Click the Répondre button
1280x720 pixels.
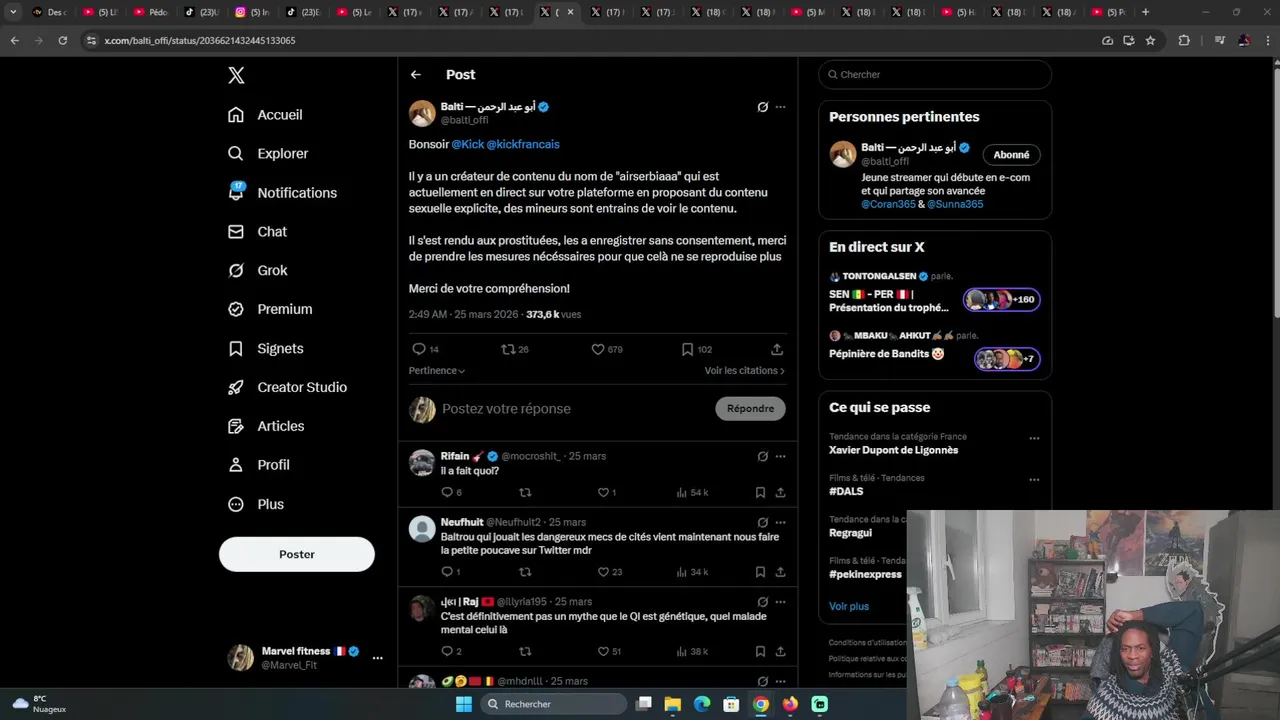pyautogui.click(x=751, y=409)
